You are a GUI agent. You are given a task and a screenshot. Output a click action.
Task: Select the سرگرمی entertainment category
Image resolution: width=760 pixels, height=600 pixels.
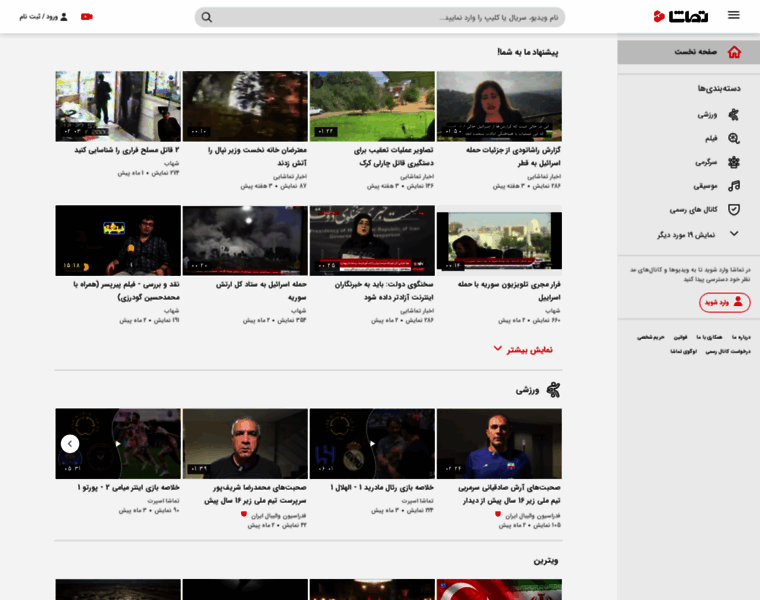[718, 162]
